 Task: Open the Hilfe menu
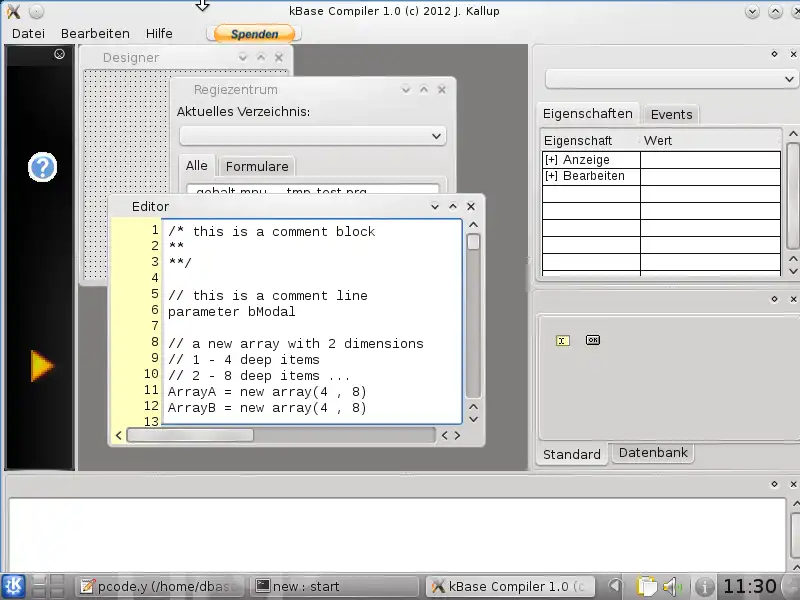159,34
